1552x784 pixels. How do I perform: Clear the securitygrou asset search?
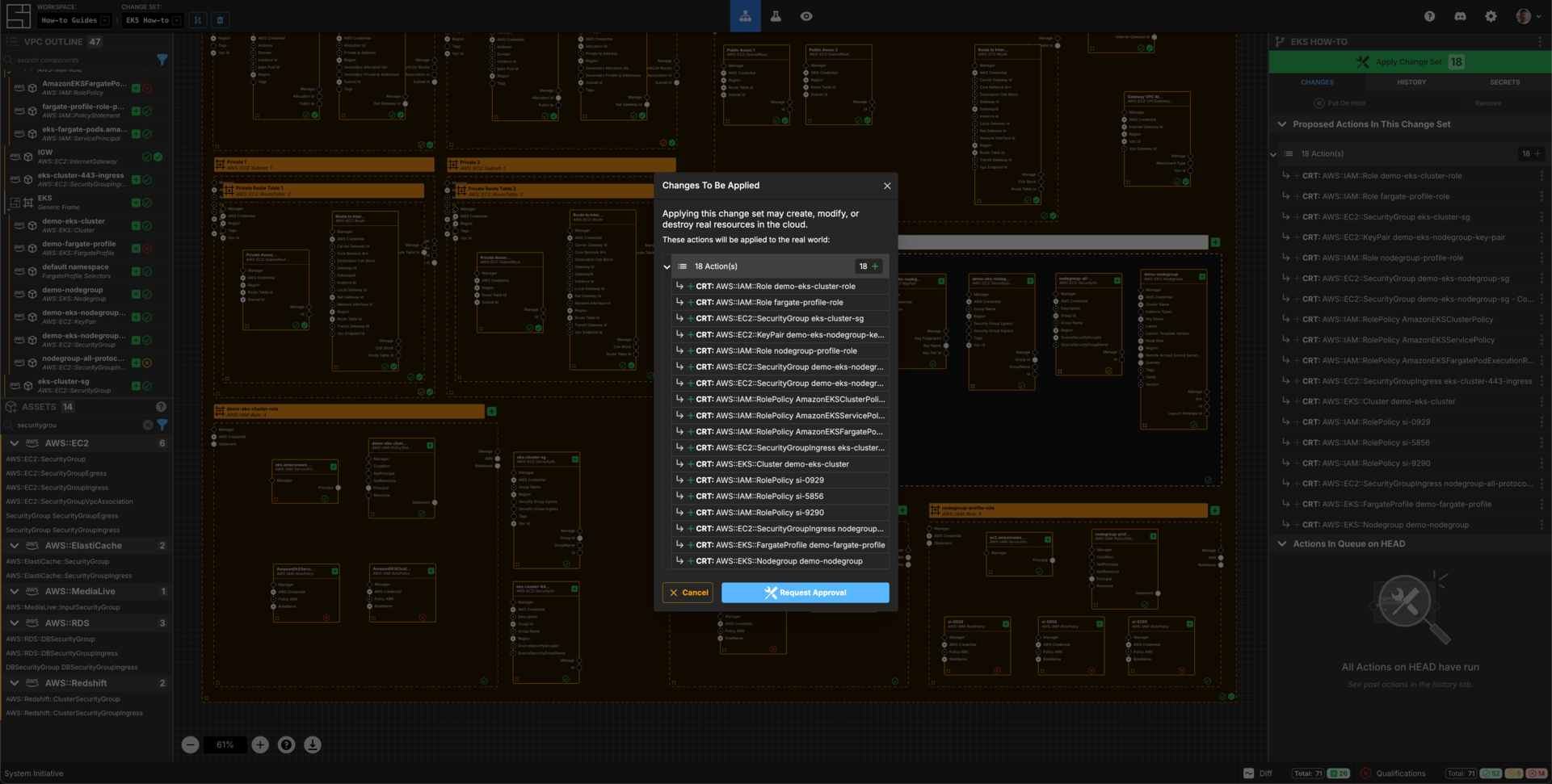coord(148,425)
